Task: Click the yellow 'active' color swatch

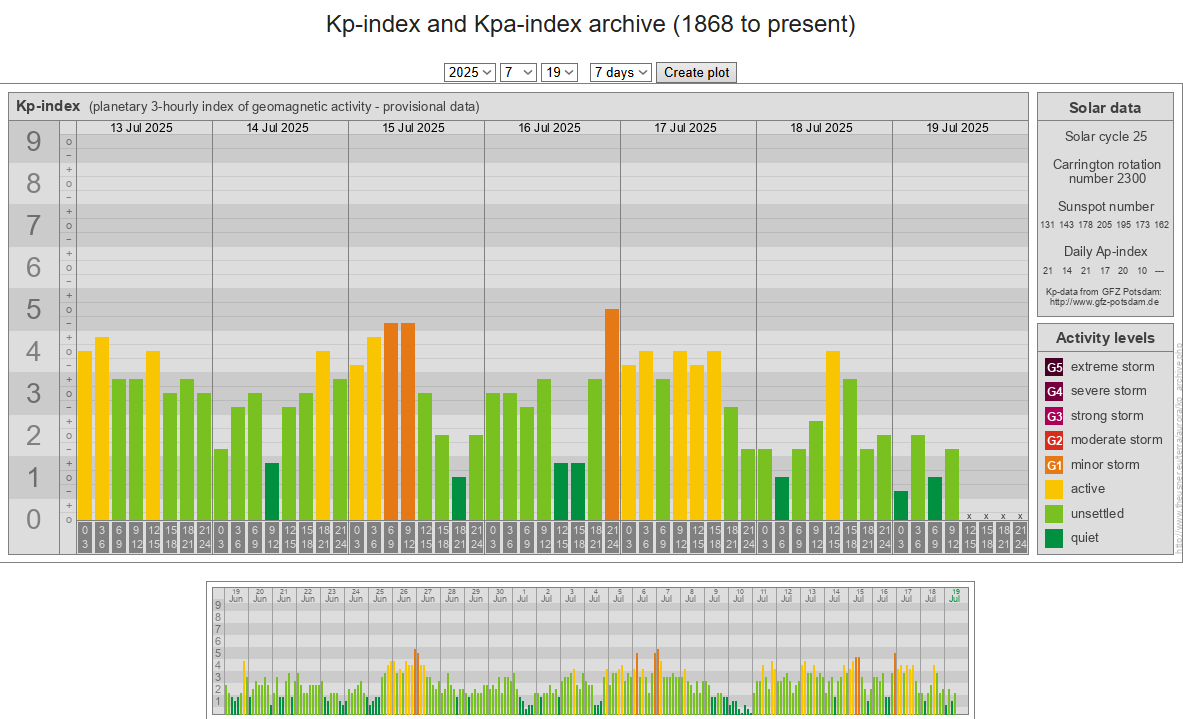Action: pyautogui.click(x=1054, y=490)
